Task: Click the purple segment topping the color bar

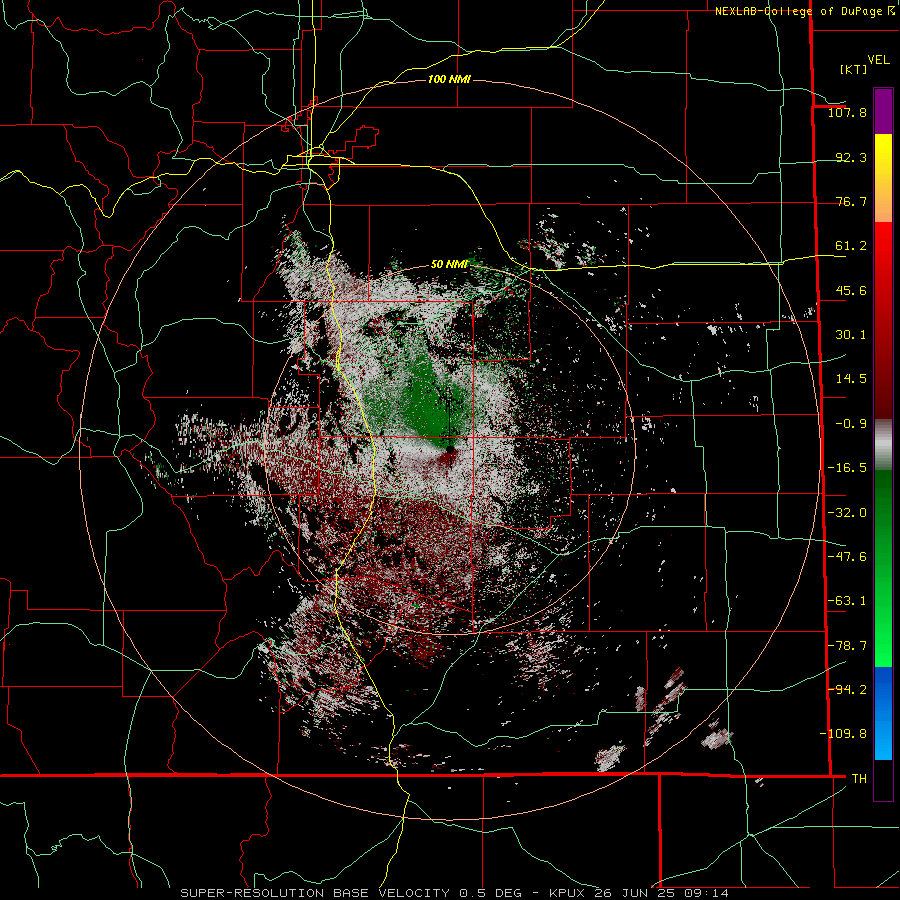Action: coord(883,111)
